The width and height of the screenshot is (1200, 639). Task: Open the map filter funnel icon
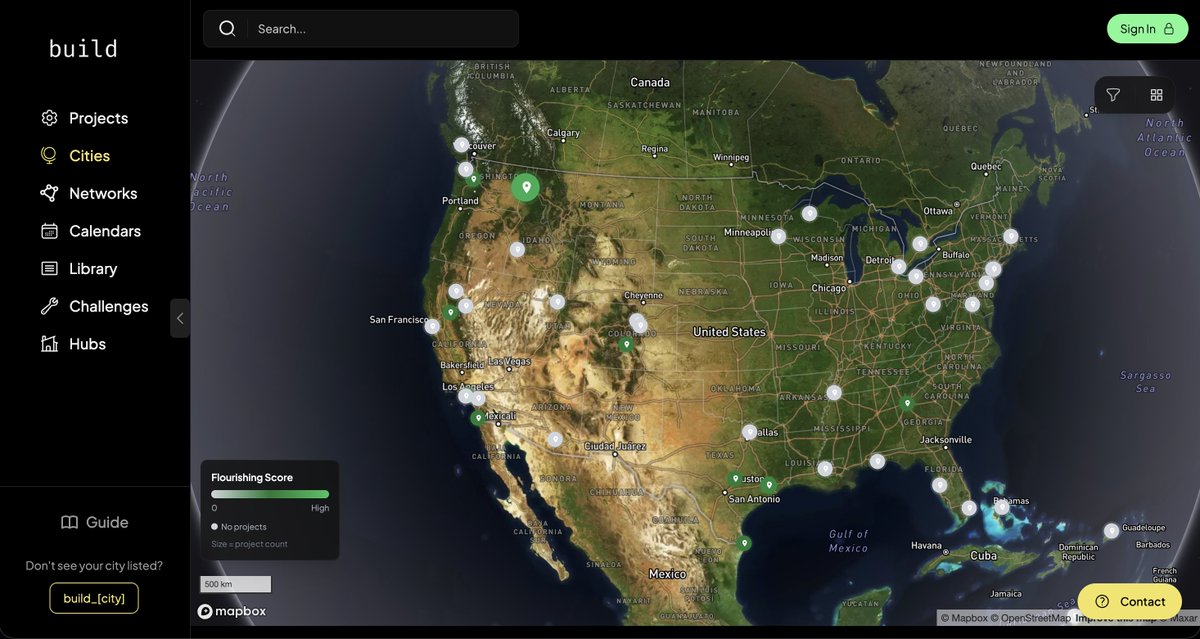(x=1113, y=95)
